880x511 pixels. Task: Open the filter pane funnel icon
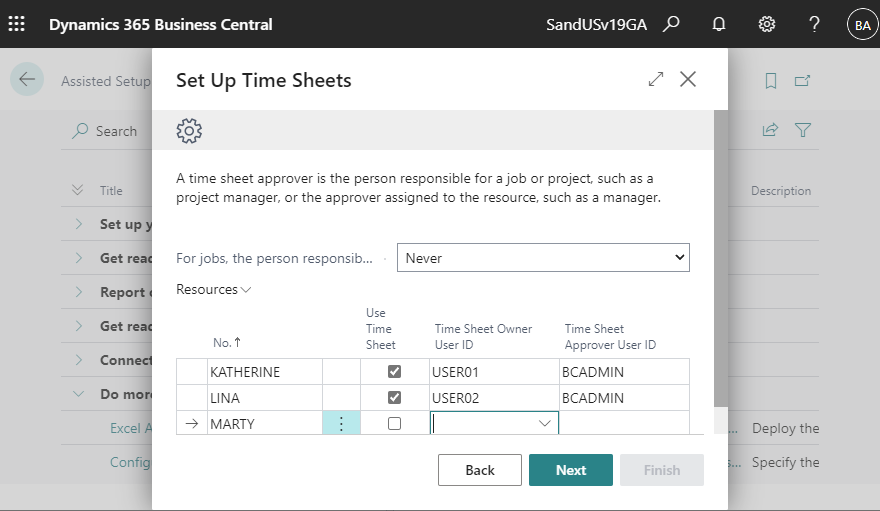coord(803,130)
